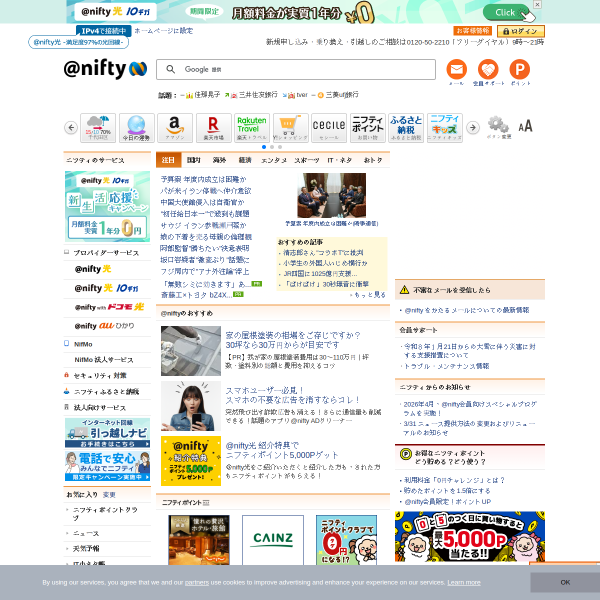Viewport: 600px width, 600px height.
Task: Select the エンタメ news tab
Action: (274, 160)
